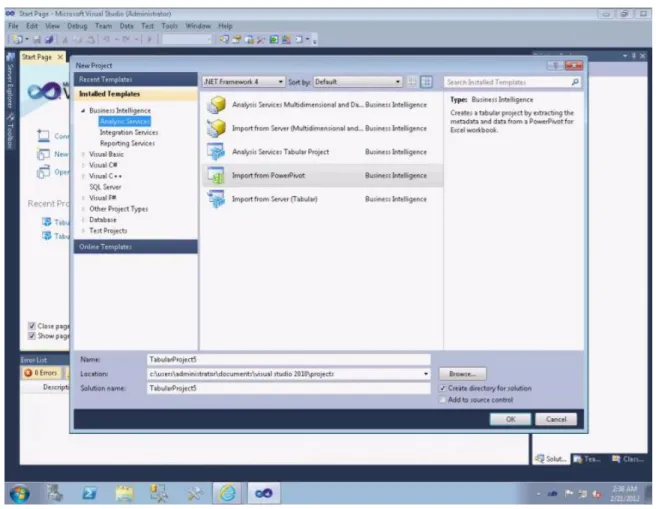Click in the project Name field
Screen dimensions: 656x509
[x=289, y=360]
